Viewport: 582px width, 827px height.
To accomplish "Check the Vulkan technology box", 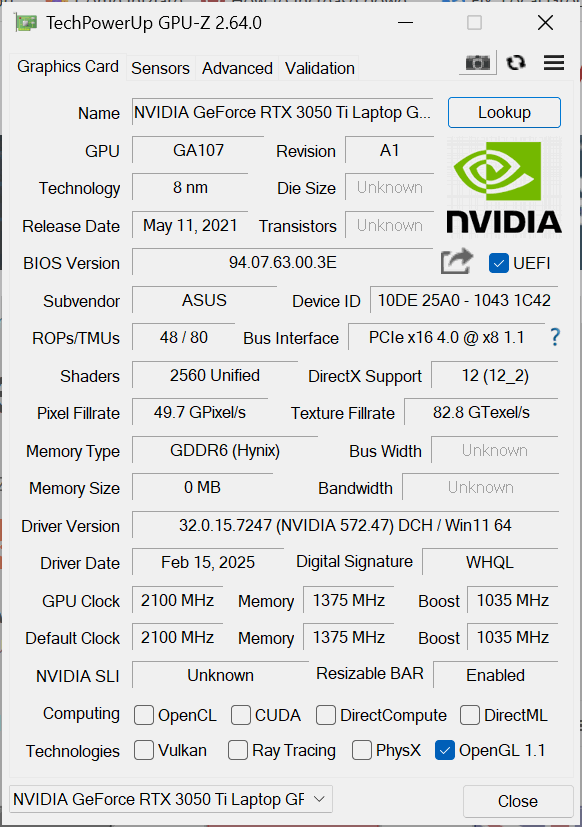I will click(144, 750).
